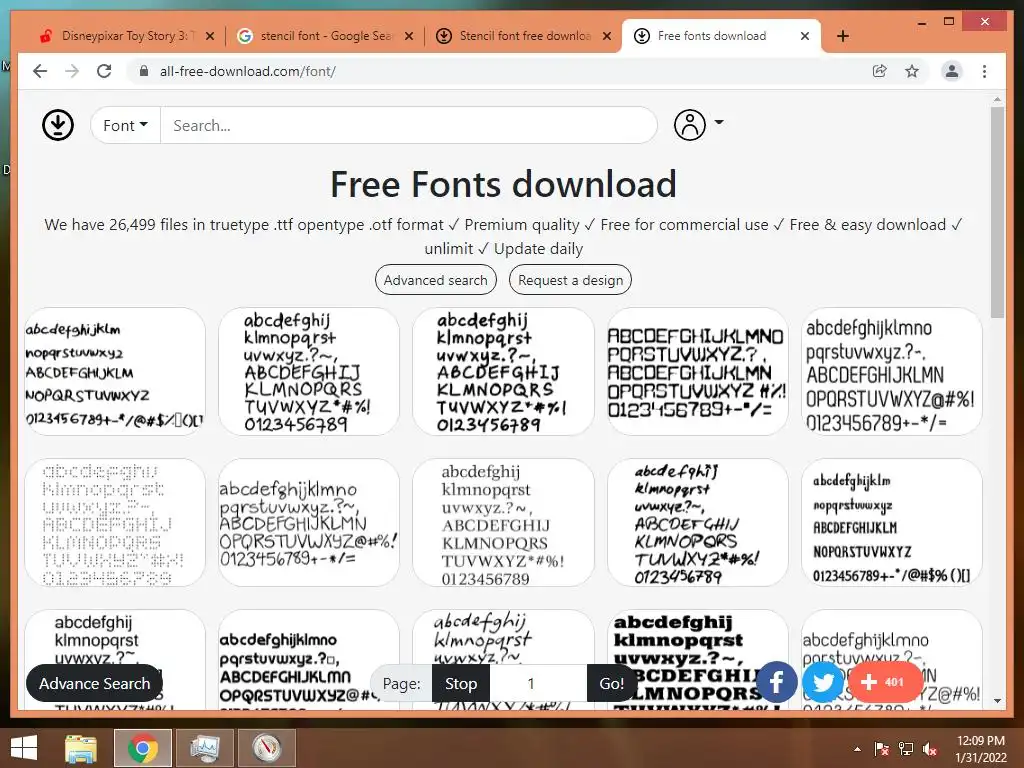
Task: Show hidden tray icons arrow
Action: pyautogui.click(x=857, y=749)
